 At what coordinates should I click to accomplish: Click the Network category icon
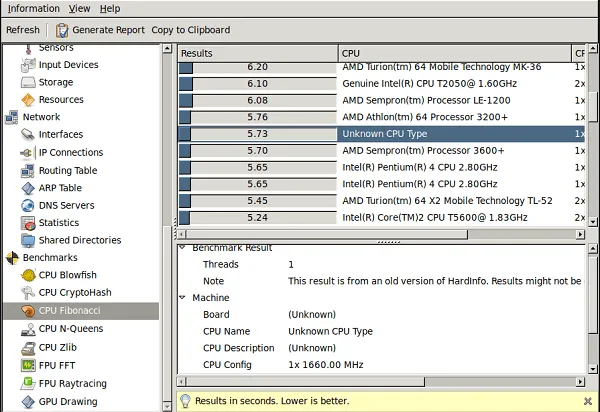tap(12, 117)
